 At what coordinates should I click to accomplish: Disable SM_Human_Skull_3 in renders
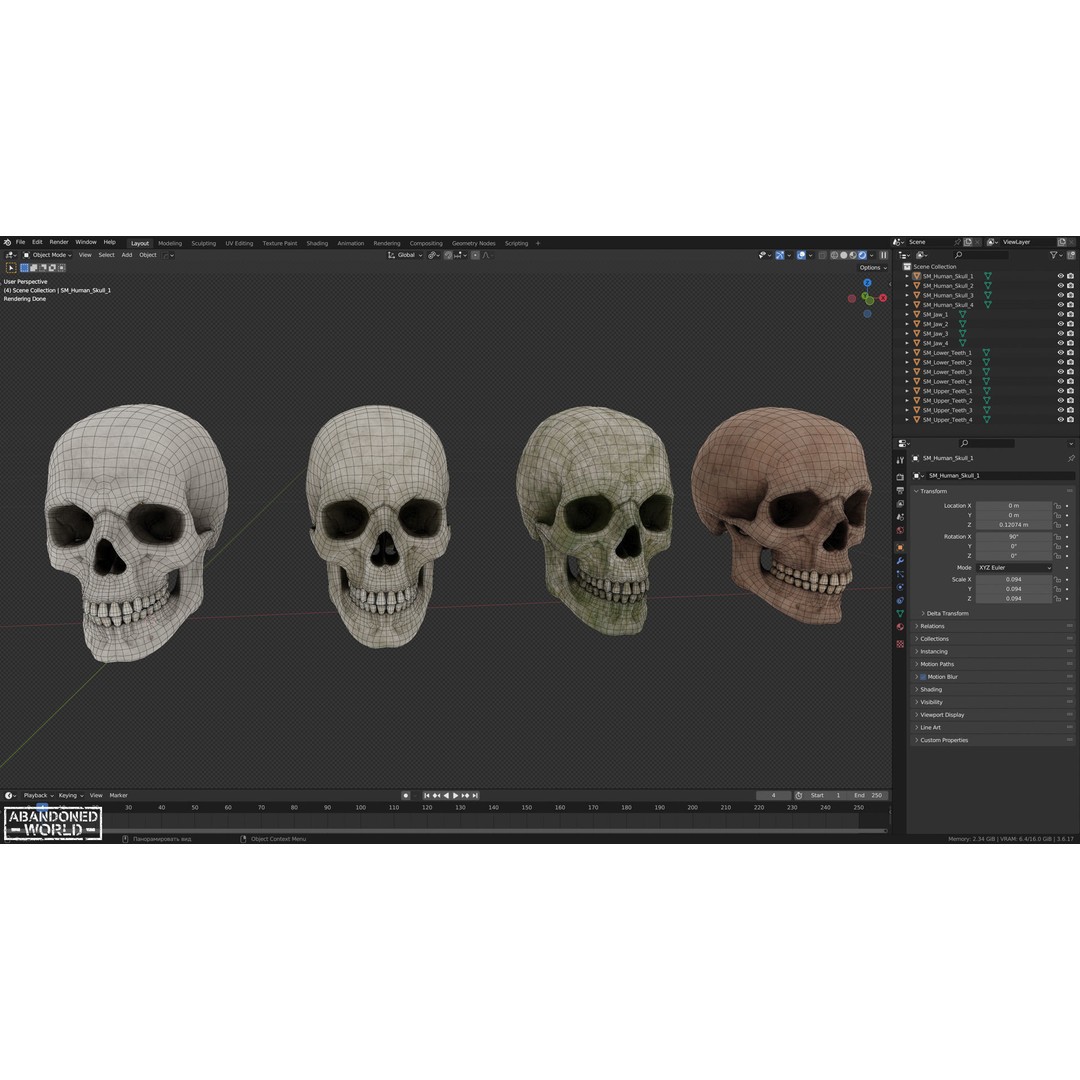1070,295
